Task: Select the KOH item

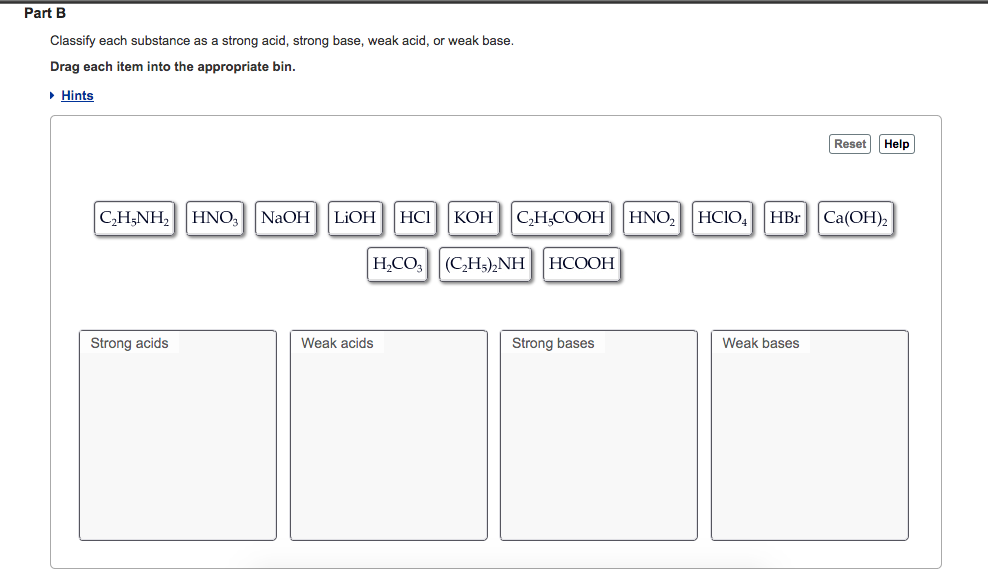Action: point(474,217)
